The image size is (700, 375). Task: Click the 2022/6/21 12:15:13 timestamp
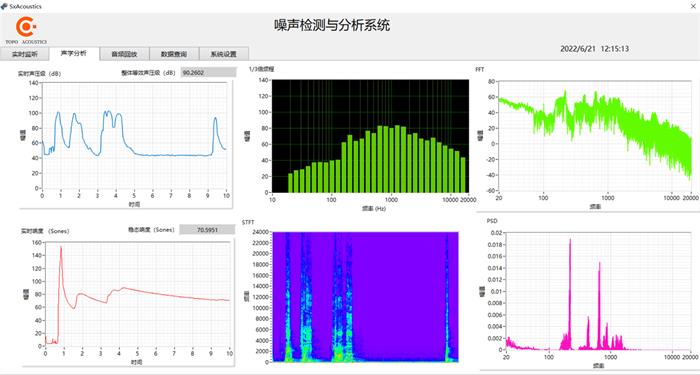click(595, 49)
